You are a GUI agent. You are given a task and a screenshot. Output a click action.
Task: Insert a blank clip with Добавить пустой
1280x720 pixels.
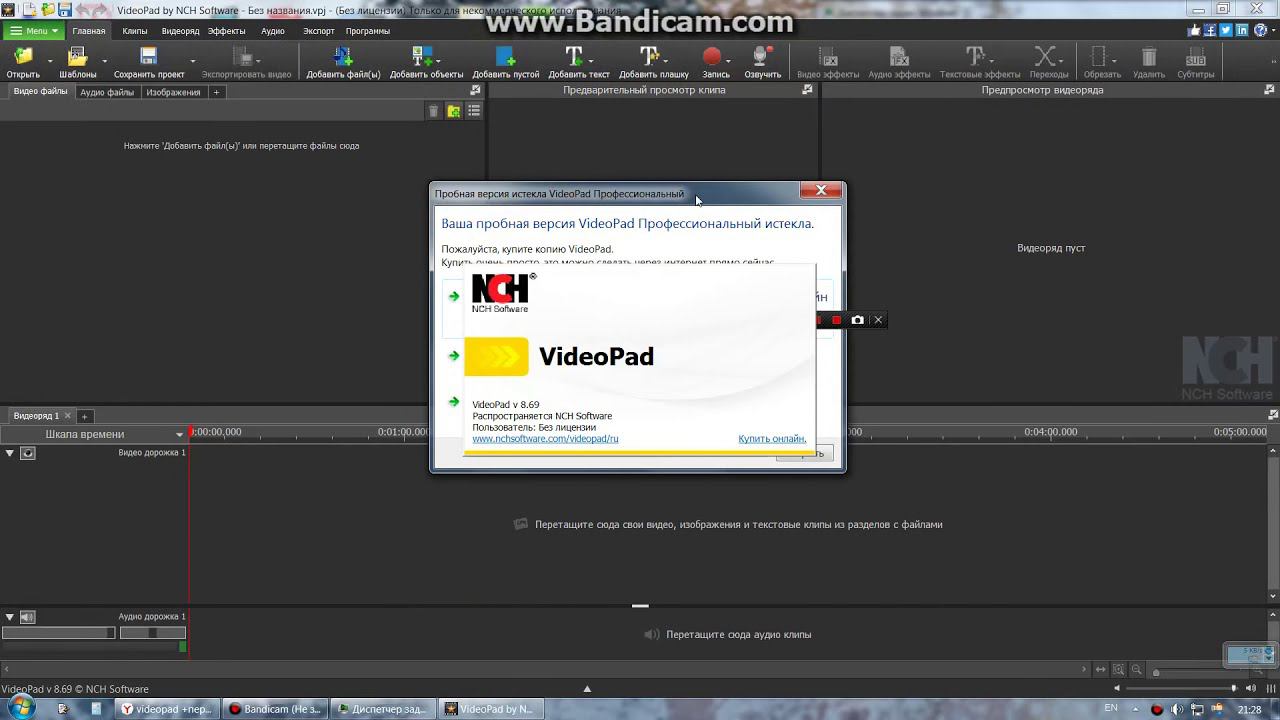(505, 62)
